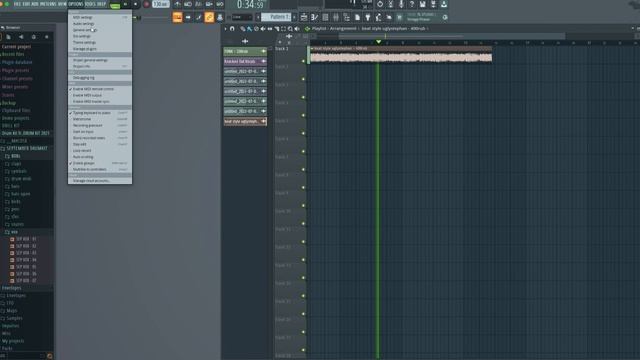Image resolution: width=640 pixels, height=360 pixels.
Task: Click the playlist icon beside Playlist - Arrangement title
Action: pos(307,29)
